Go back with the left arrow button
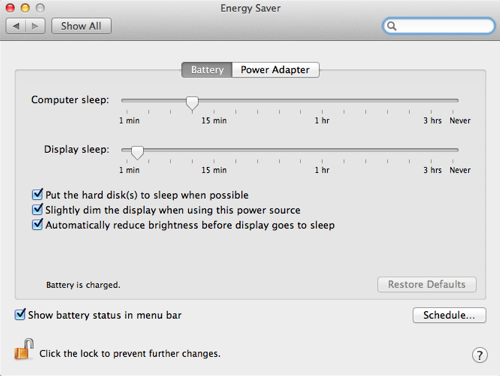The image size is (500, 376). (16, 26)
